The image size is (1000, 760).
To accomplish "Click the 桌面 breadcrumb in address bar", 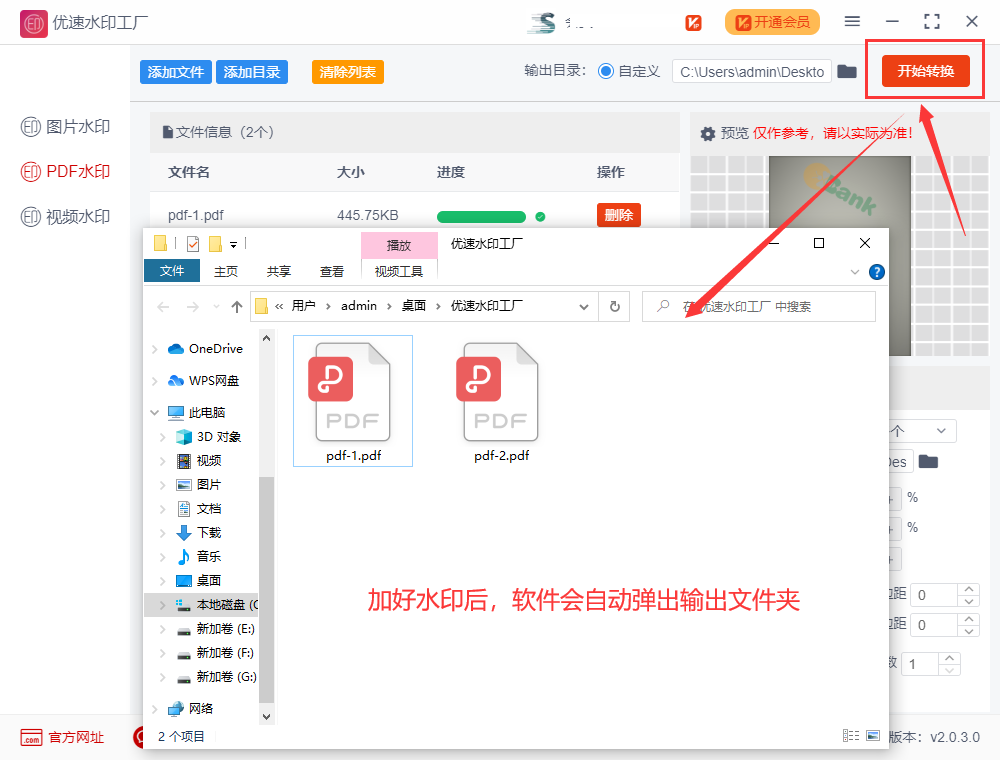I will (x=414, y=306).
